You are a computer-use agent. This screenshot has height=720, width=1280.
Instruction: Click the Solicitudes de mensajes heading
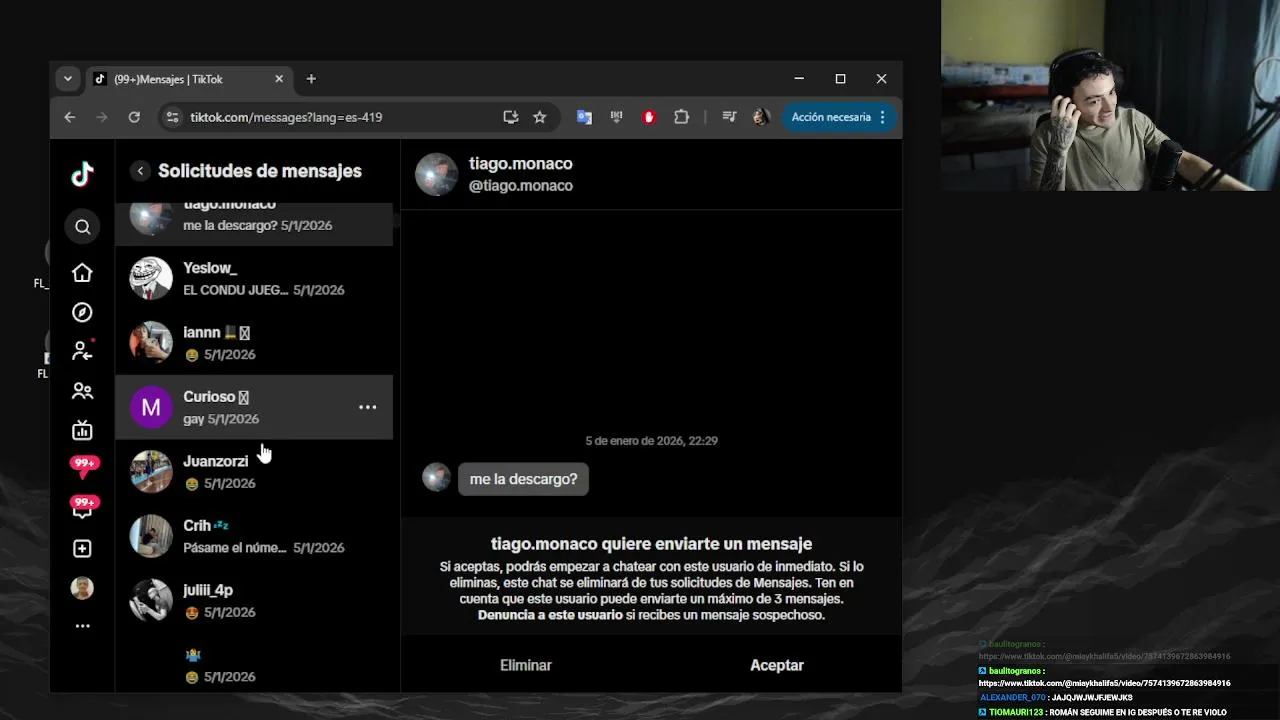tap(260, 171)
